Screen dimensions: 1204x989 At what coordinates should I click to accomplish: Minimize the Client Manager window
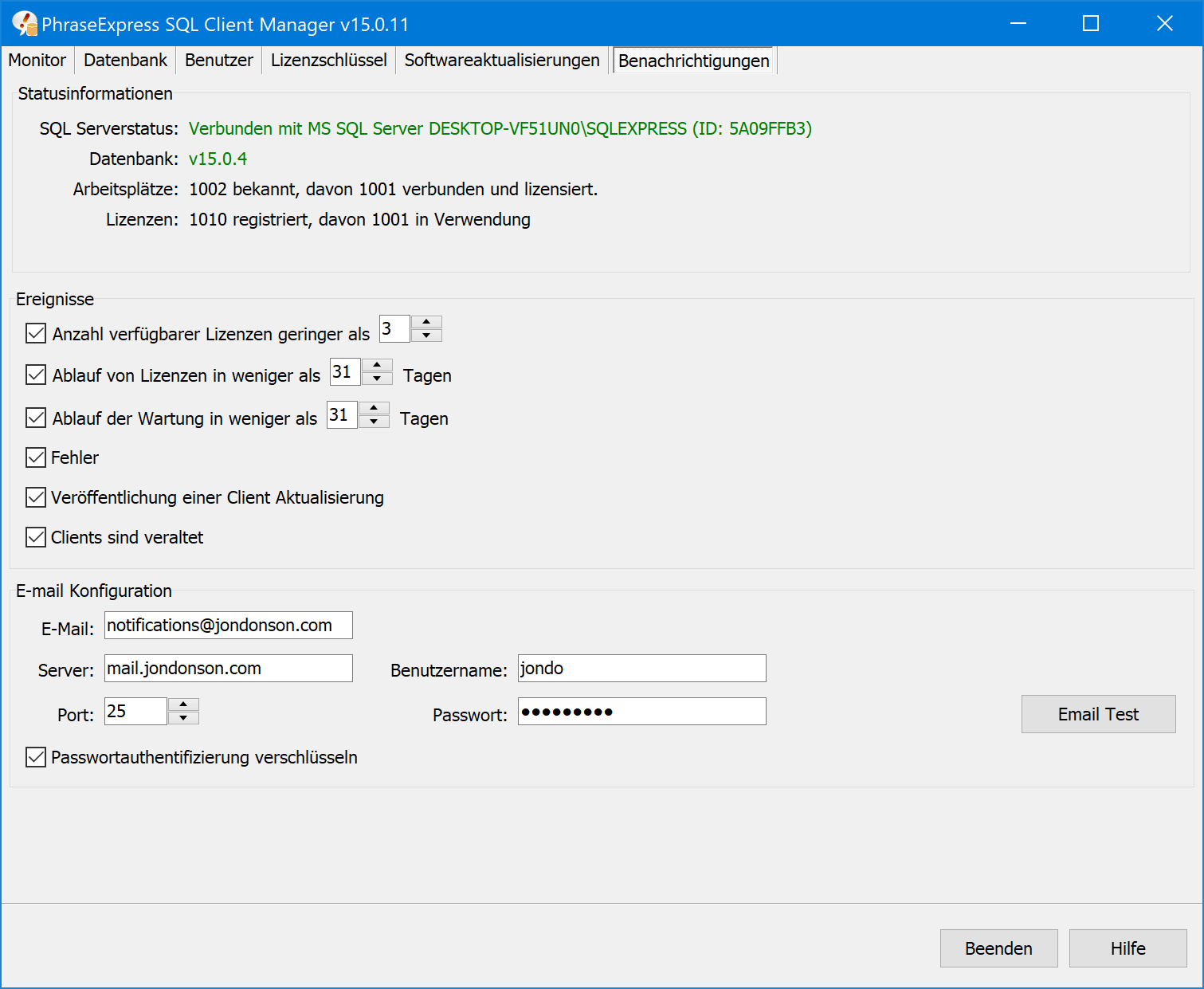pos(1018,24)
